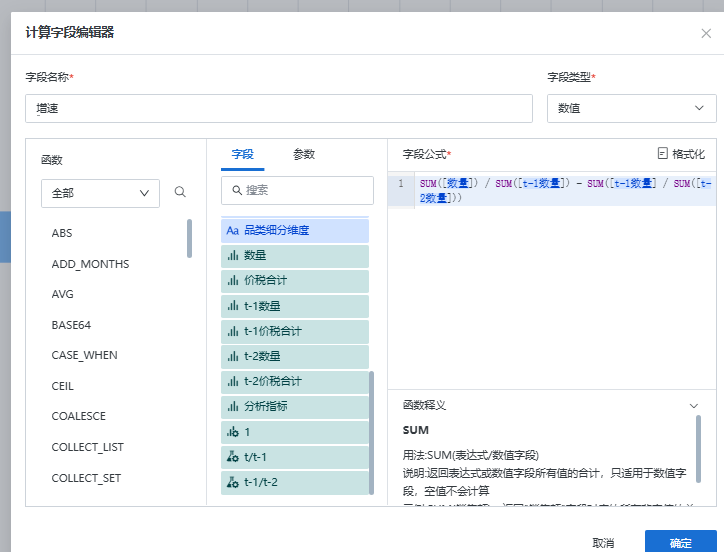The image size is (724, 552).
Task: Switch to the 字段 tab
Action: (242, 154)
